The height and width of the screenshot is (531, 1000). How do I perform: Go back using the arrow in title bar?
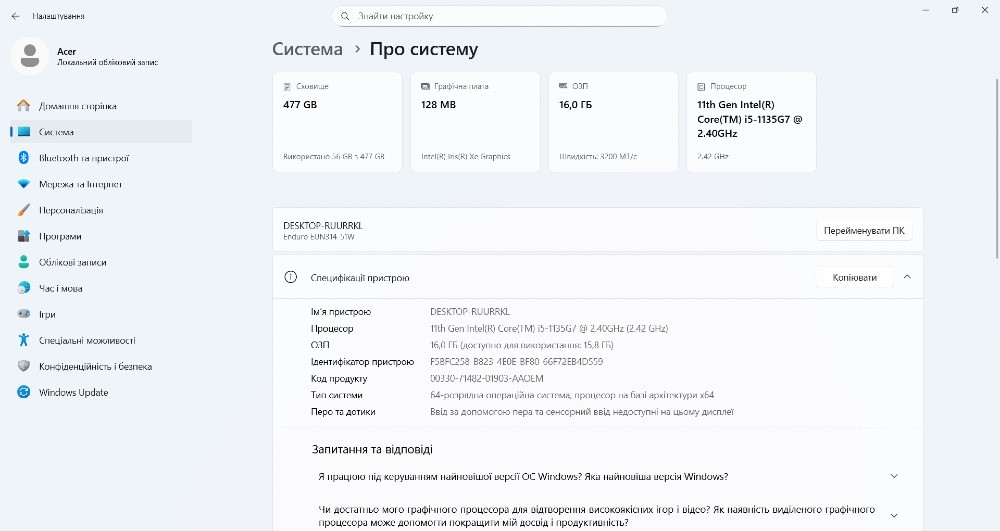tap(15, 16)
